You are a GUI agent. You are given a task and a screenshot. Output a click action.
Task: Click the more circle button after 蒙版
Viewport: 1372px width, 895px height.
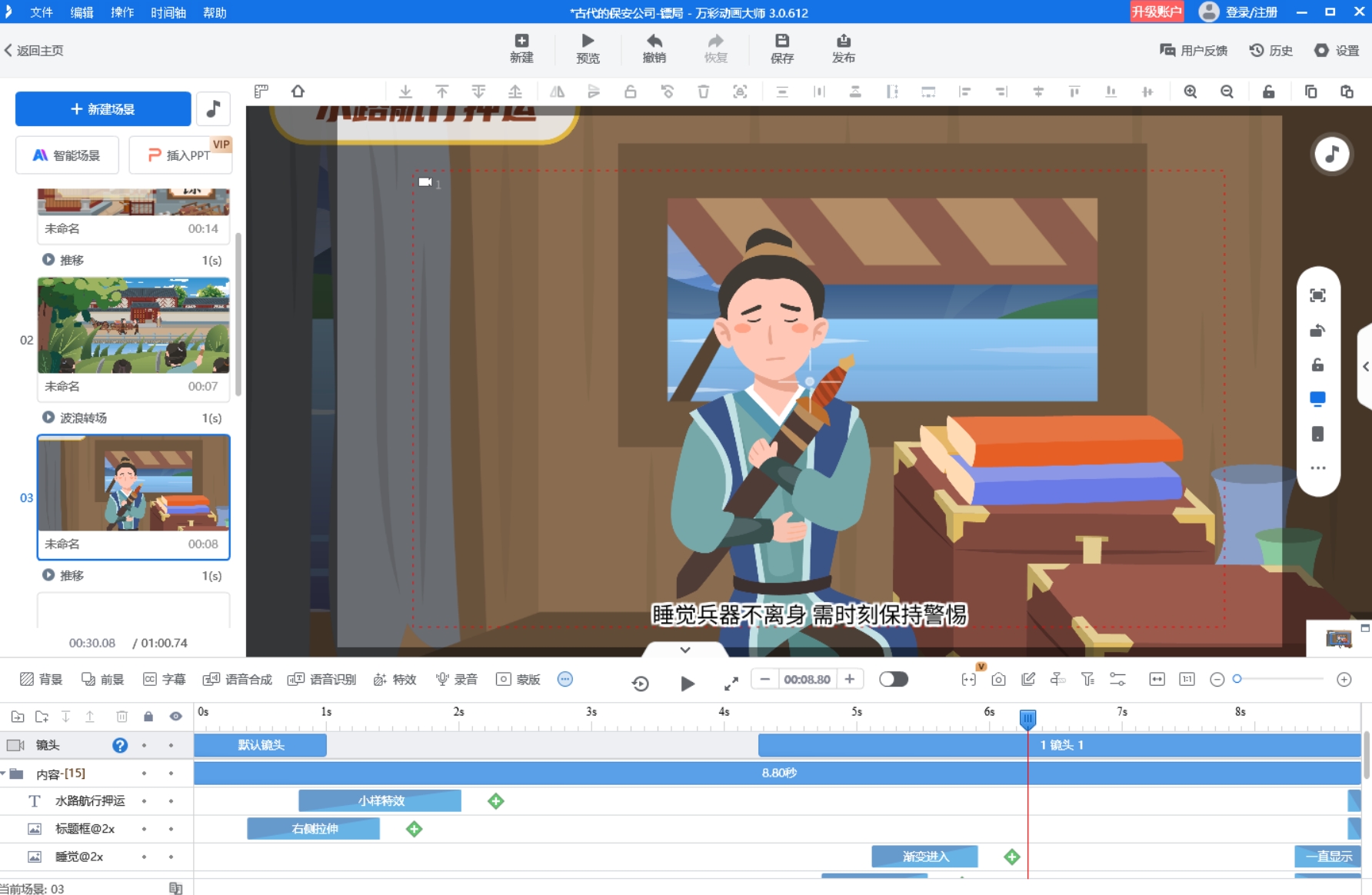click(565, 679)
